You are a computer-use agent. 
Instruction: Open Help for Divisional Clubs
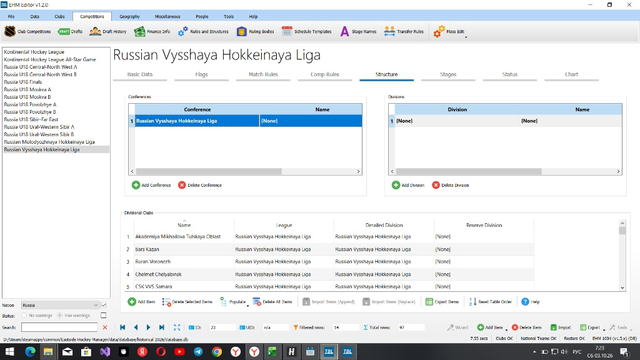(531, 302)
